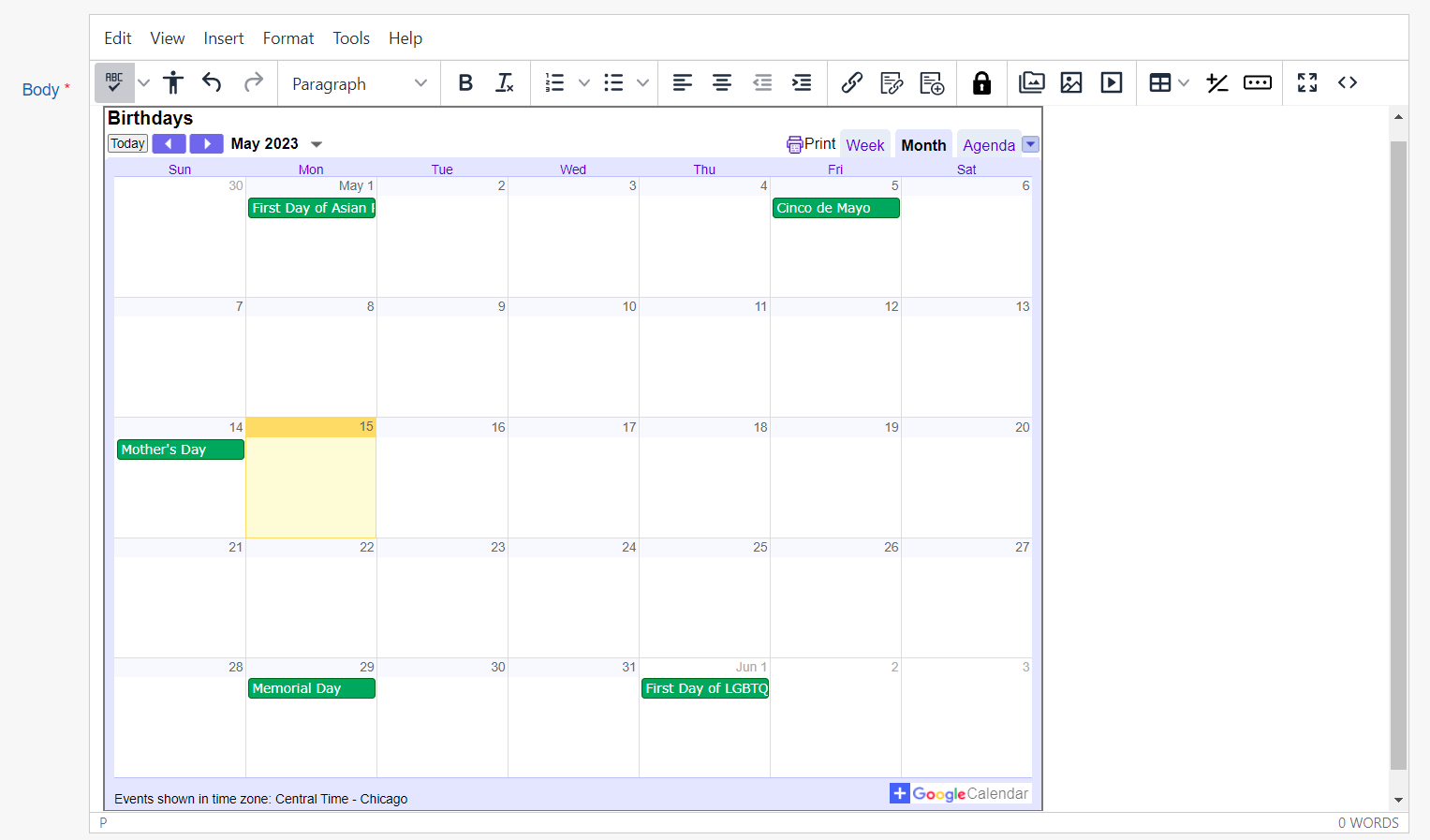Open First Day of Asian event

tap(311, 208)
